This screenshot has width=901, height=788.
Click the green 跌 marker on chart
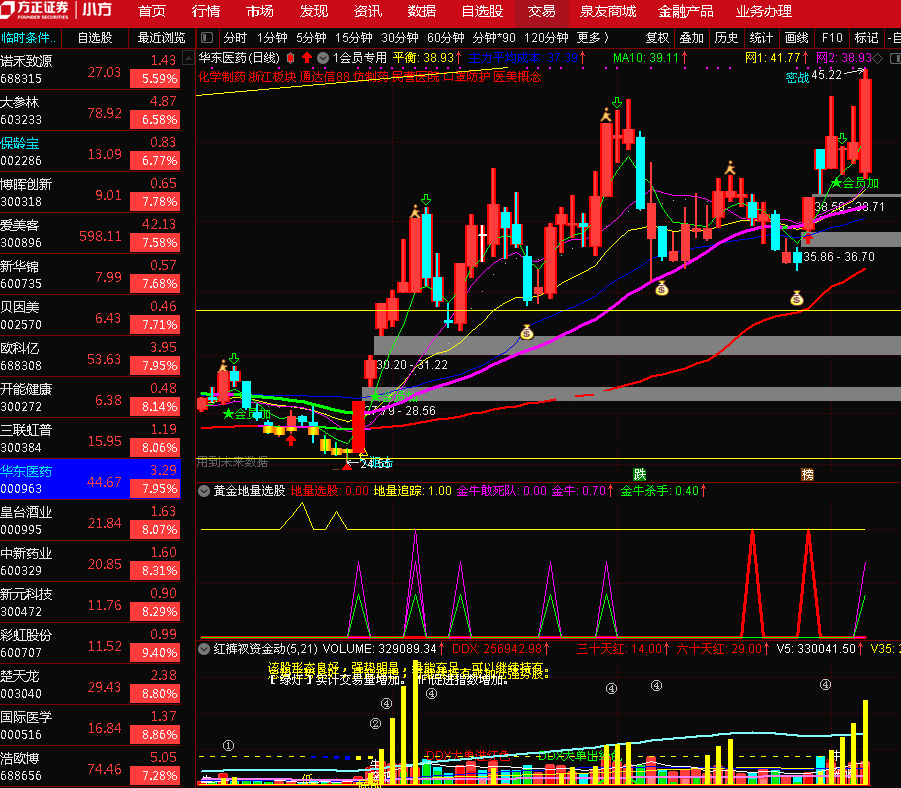tap(640, 474)
